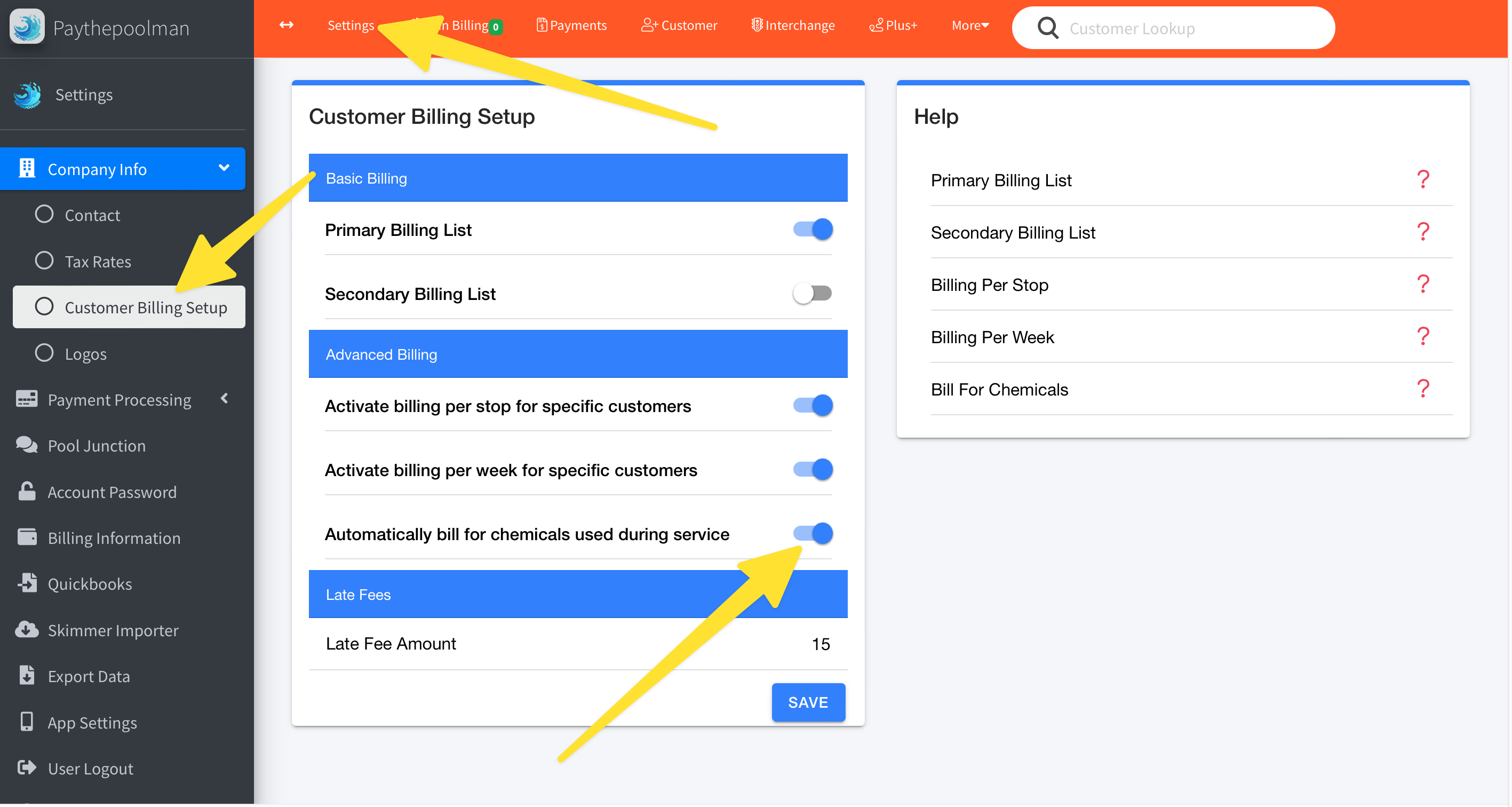Click the Pool Junction chat icon

[27, 445]
